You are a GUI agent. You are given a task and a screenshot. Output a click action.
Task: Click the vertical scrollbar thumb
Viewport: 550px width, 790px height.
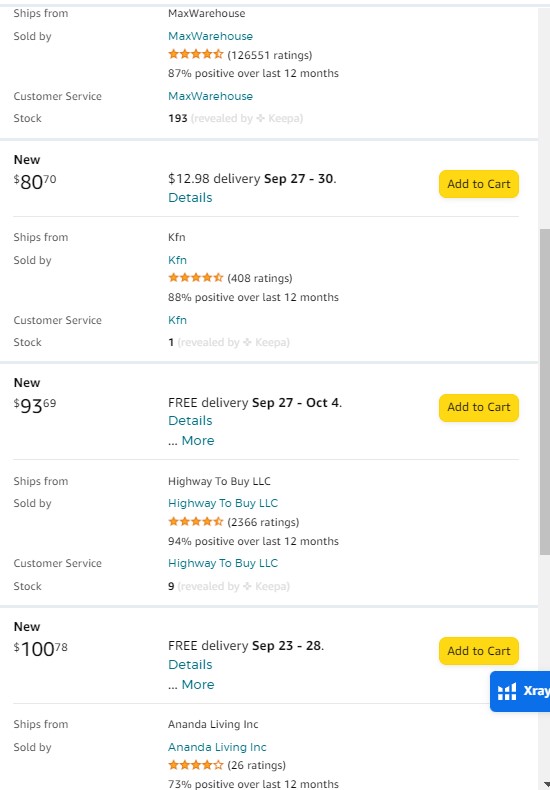pyautogui.click(x=544, y=390)
